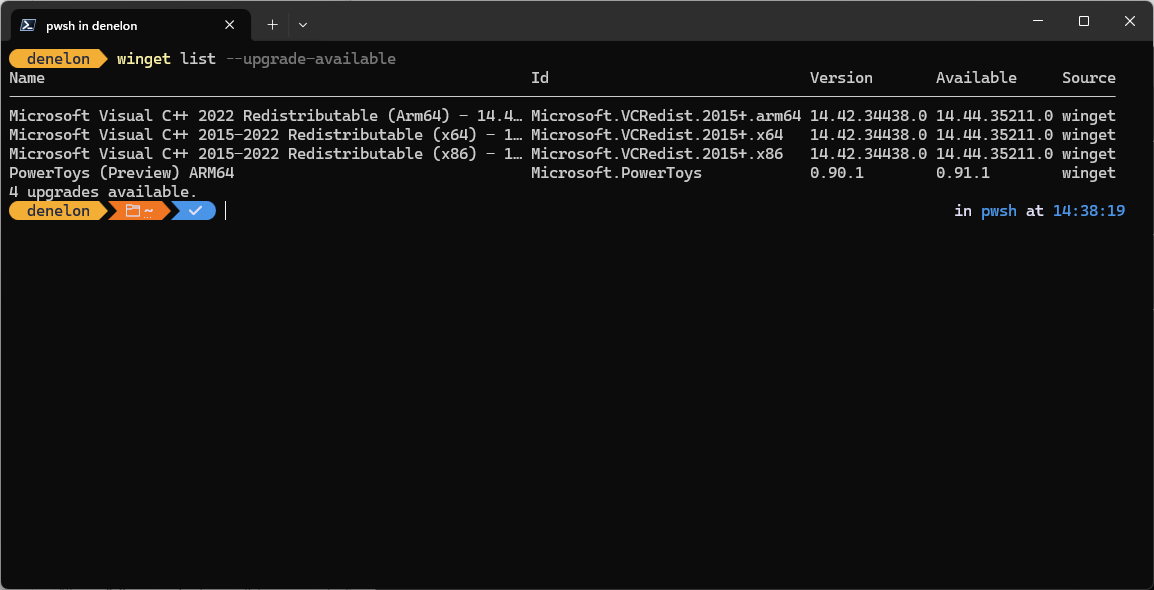This screenshot has height=590, width=1154.
Task: Click the 'winget' command text
Action: 144,59
